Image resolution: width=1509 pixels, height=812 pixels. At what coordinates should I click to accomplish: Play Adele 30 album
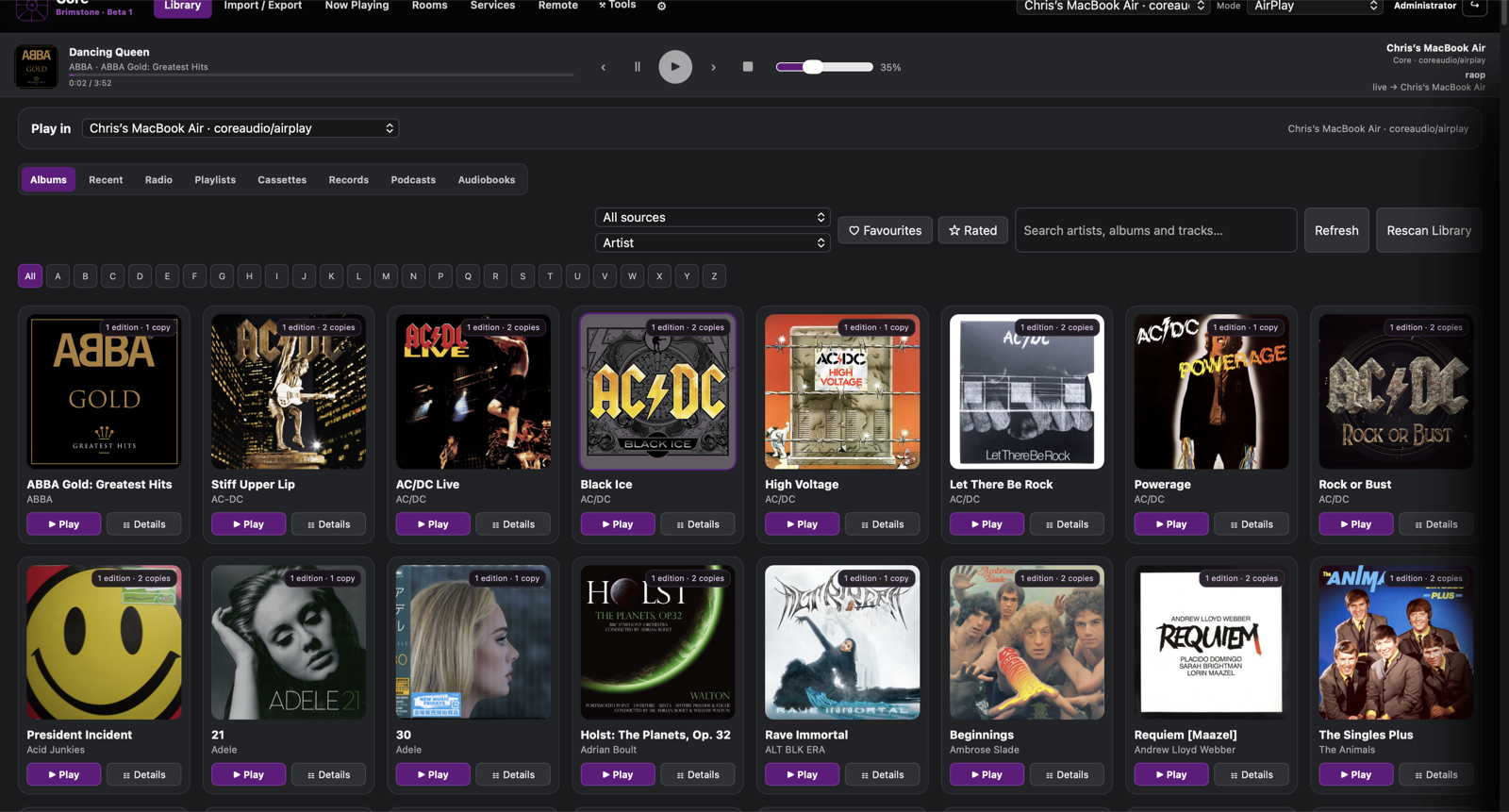[x=433, y=775]
